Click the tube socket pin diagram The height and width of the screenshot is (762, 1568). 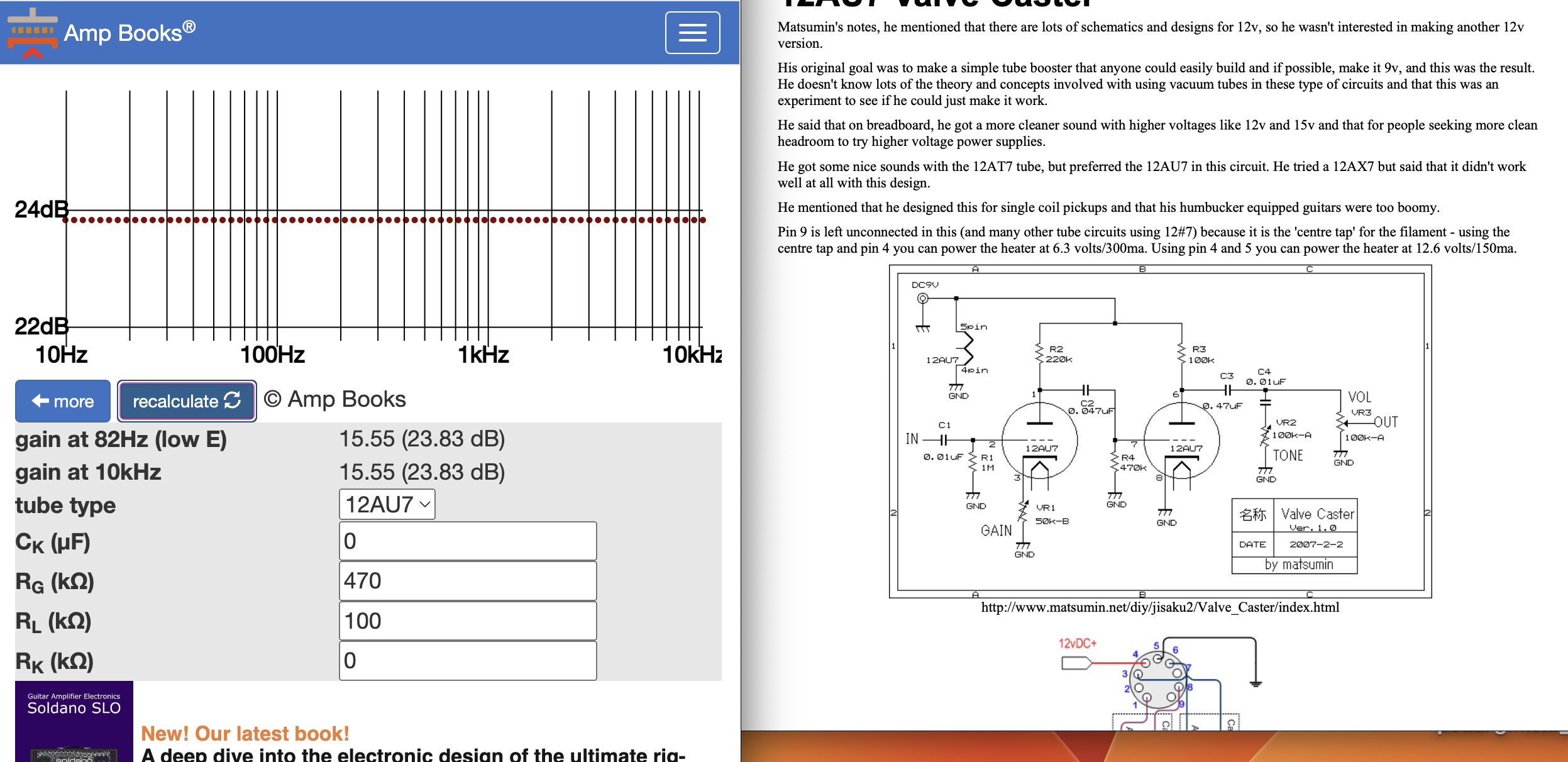[x=1157, y=680]
